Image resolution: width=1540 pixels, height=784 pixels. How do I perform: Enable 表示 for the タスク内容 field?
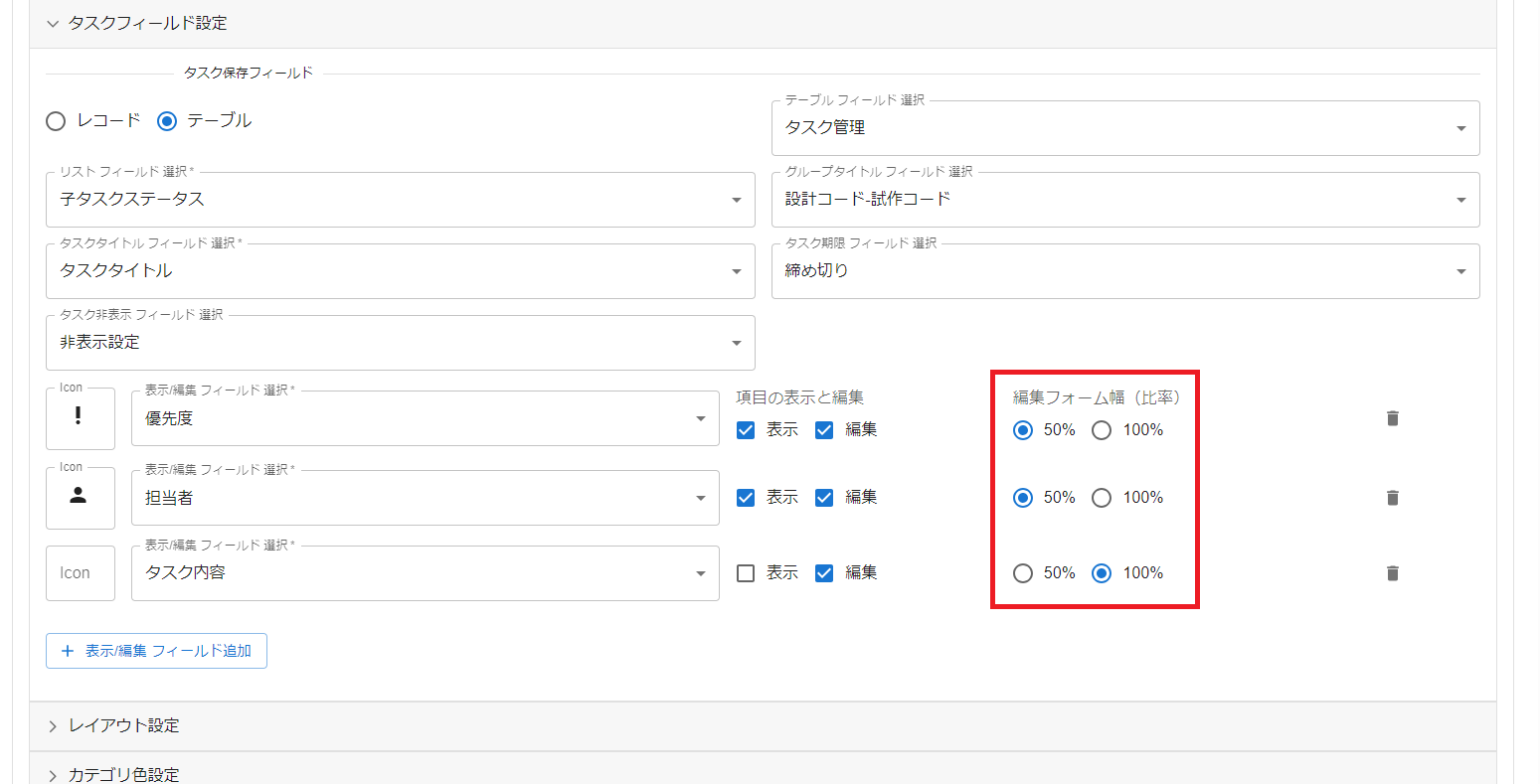[746, 572]
